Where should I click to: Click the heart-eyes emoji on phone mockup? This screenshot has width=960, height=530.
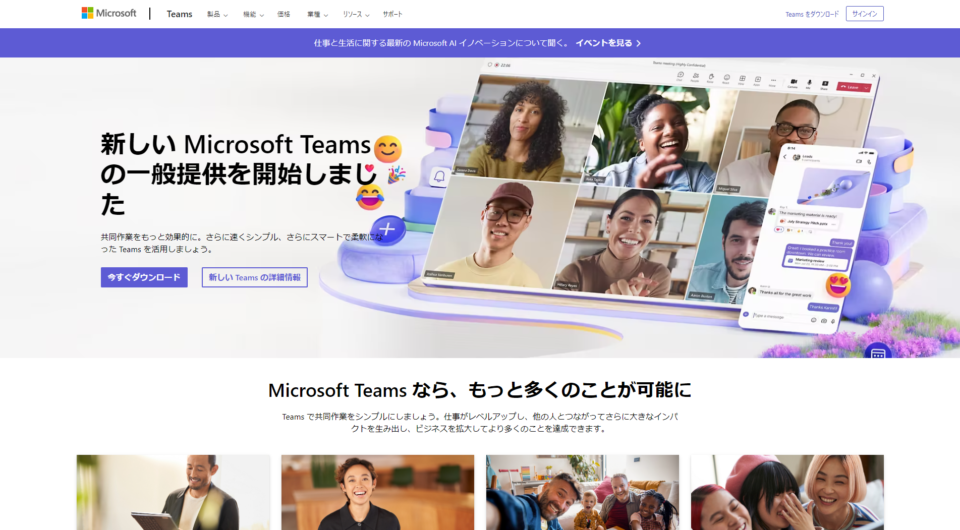tap(838, 285)
